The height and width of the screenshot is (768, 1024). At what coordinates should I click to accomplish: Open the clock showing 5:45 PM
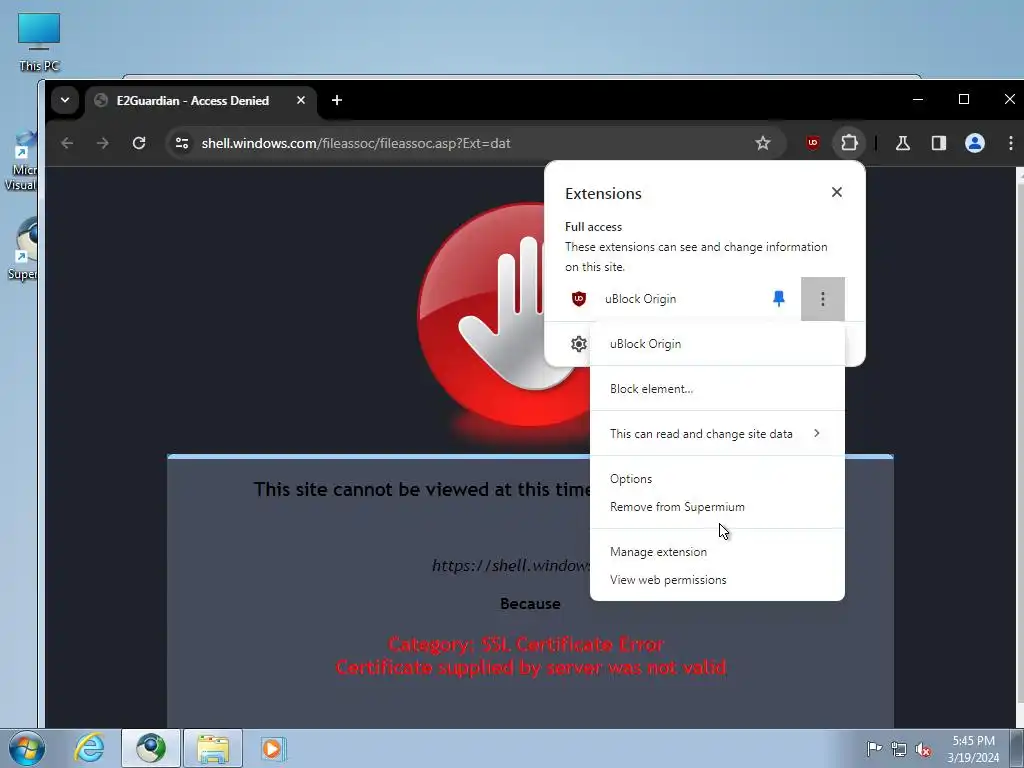coord(973,748)
